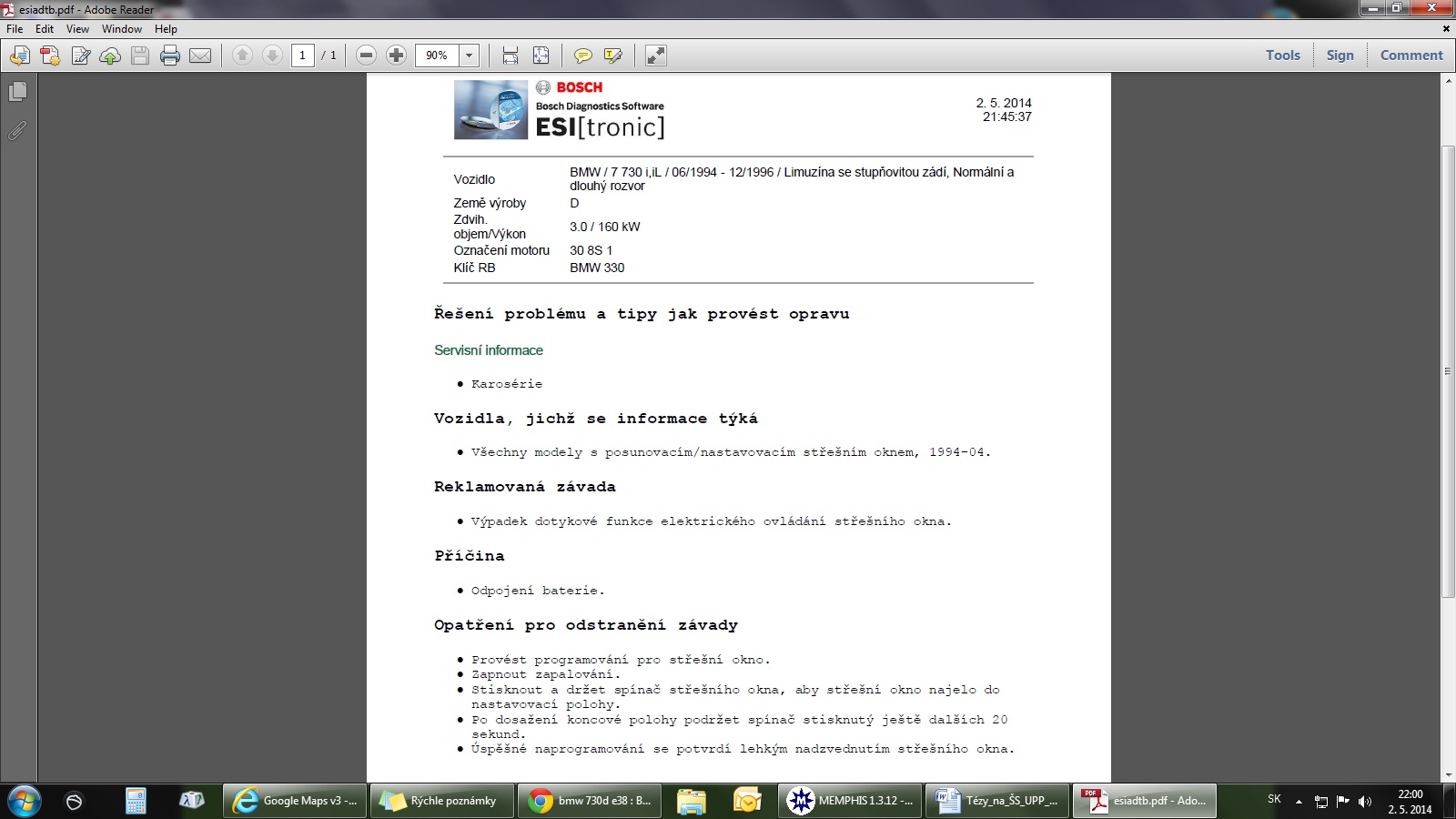Enable fit one full page view
The height and width of the screenshot is (819, 1456).
[x=541, y=56]
